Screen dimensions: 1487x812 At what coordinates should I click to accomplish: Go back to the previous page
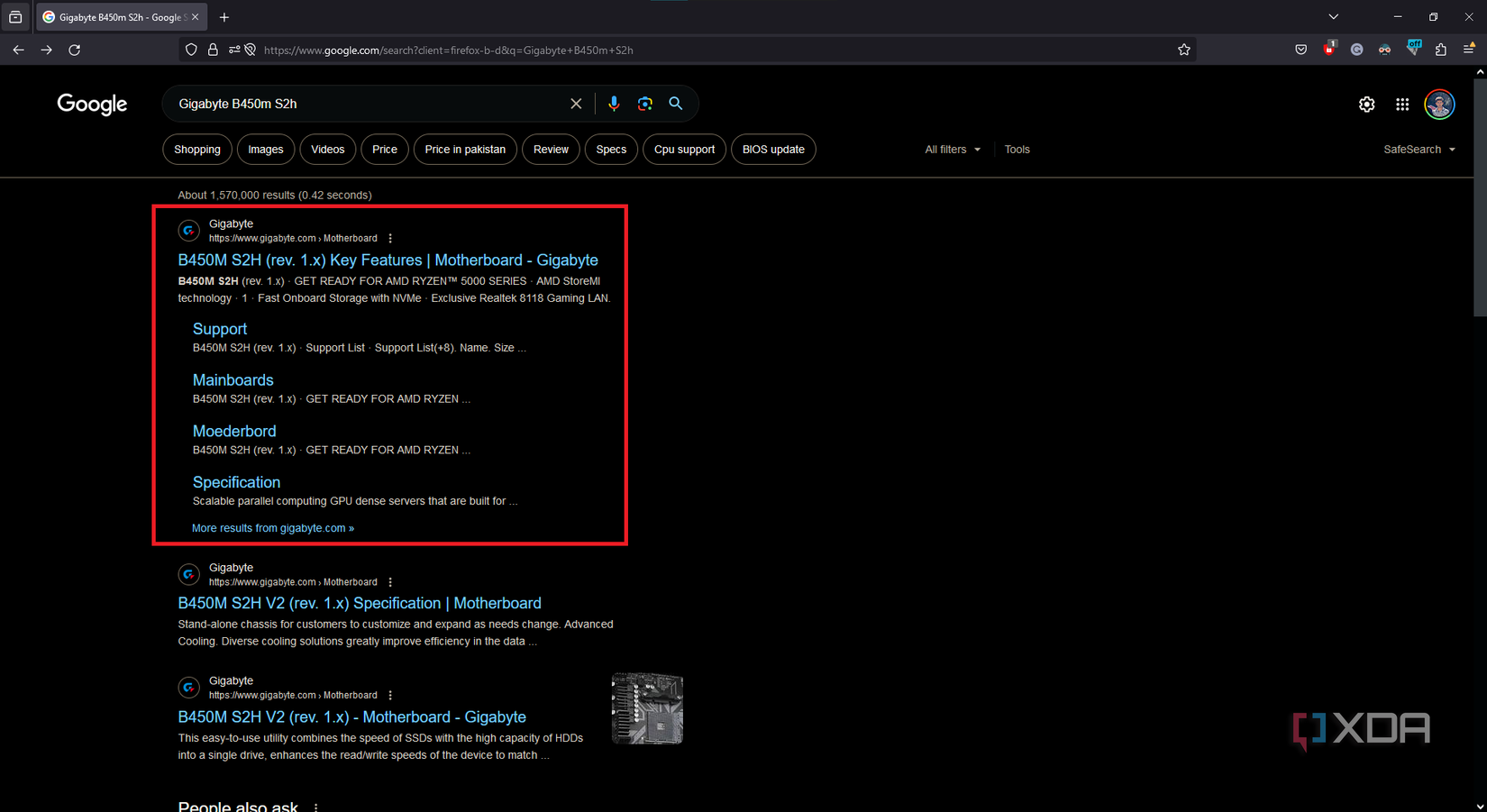[x=18, y=50]
